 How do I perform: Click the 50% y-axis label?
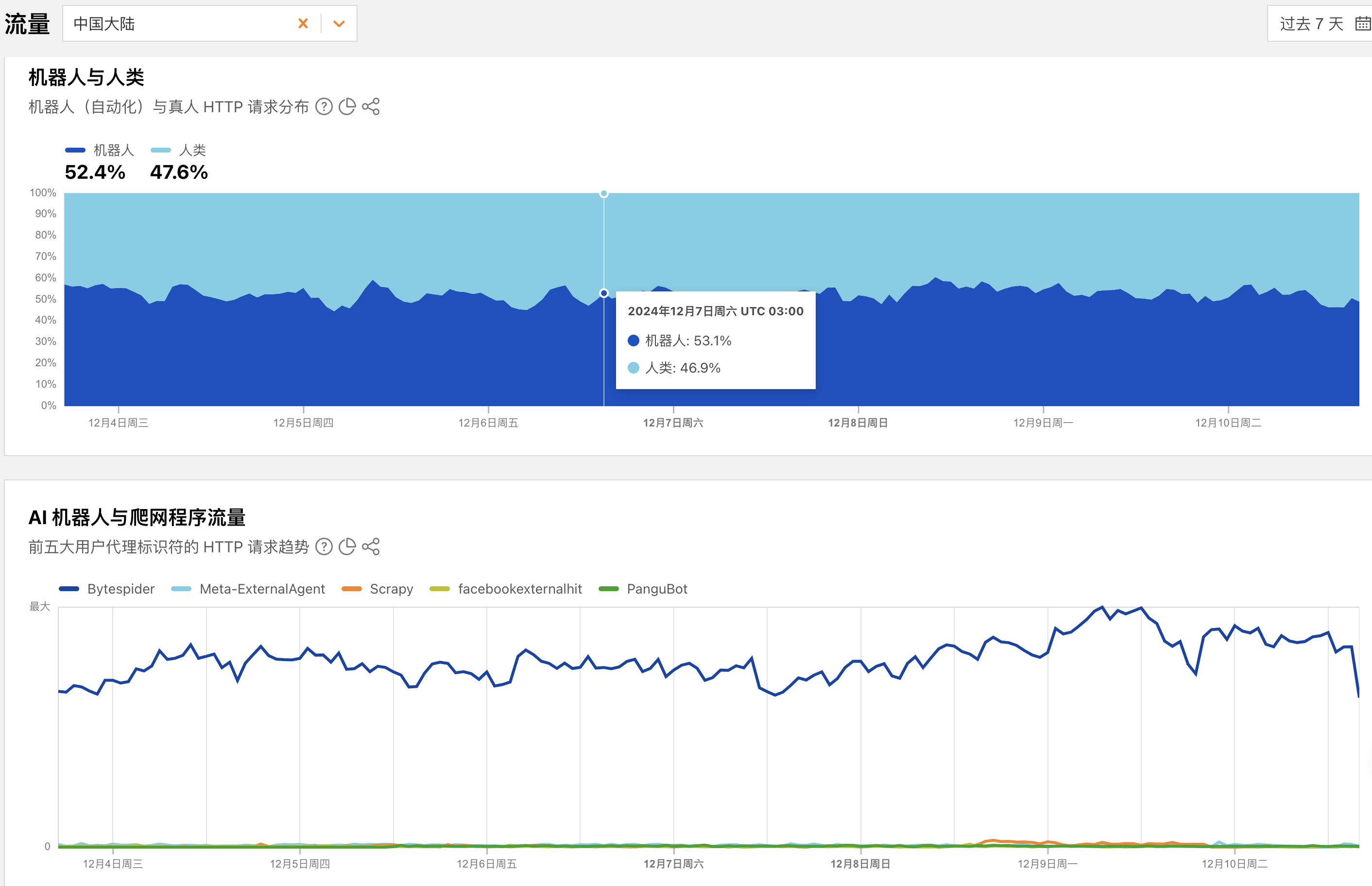coord(46,299)
